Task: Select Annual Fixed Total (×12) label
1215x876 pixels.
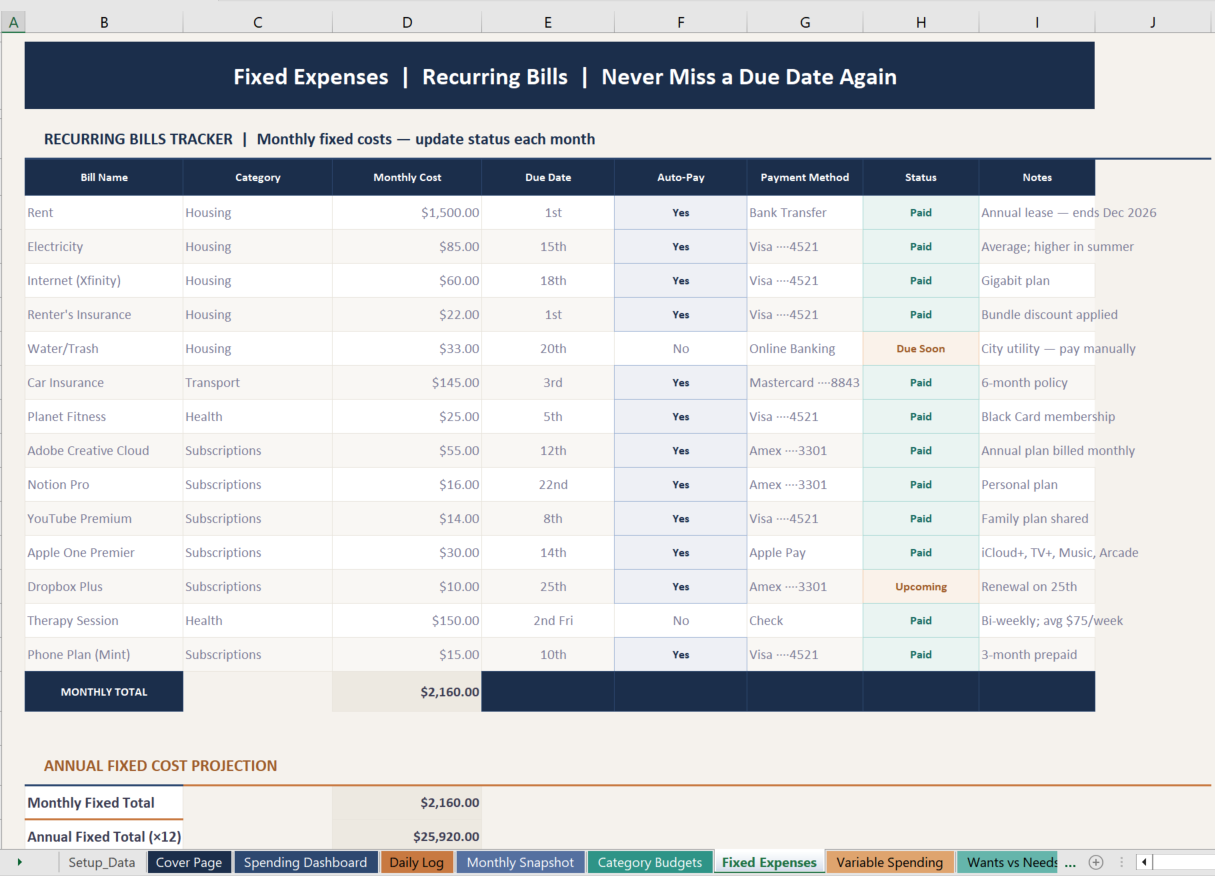Action: [104, 837]
